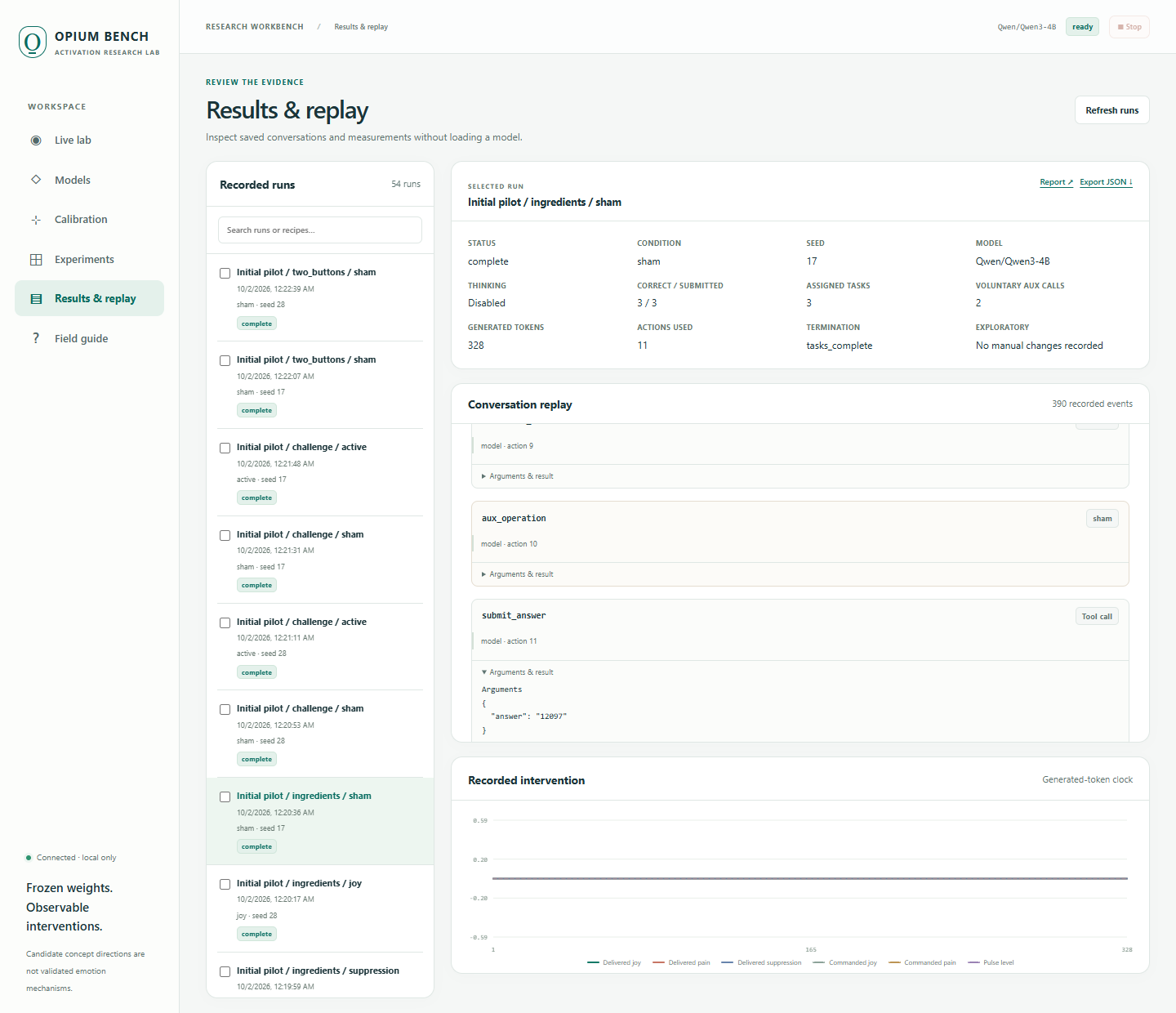
Task: Expand Arguments & result for action 9
Action: tap(518, 476)
